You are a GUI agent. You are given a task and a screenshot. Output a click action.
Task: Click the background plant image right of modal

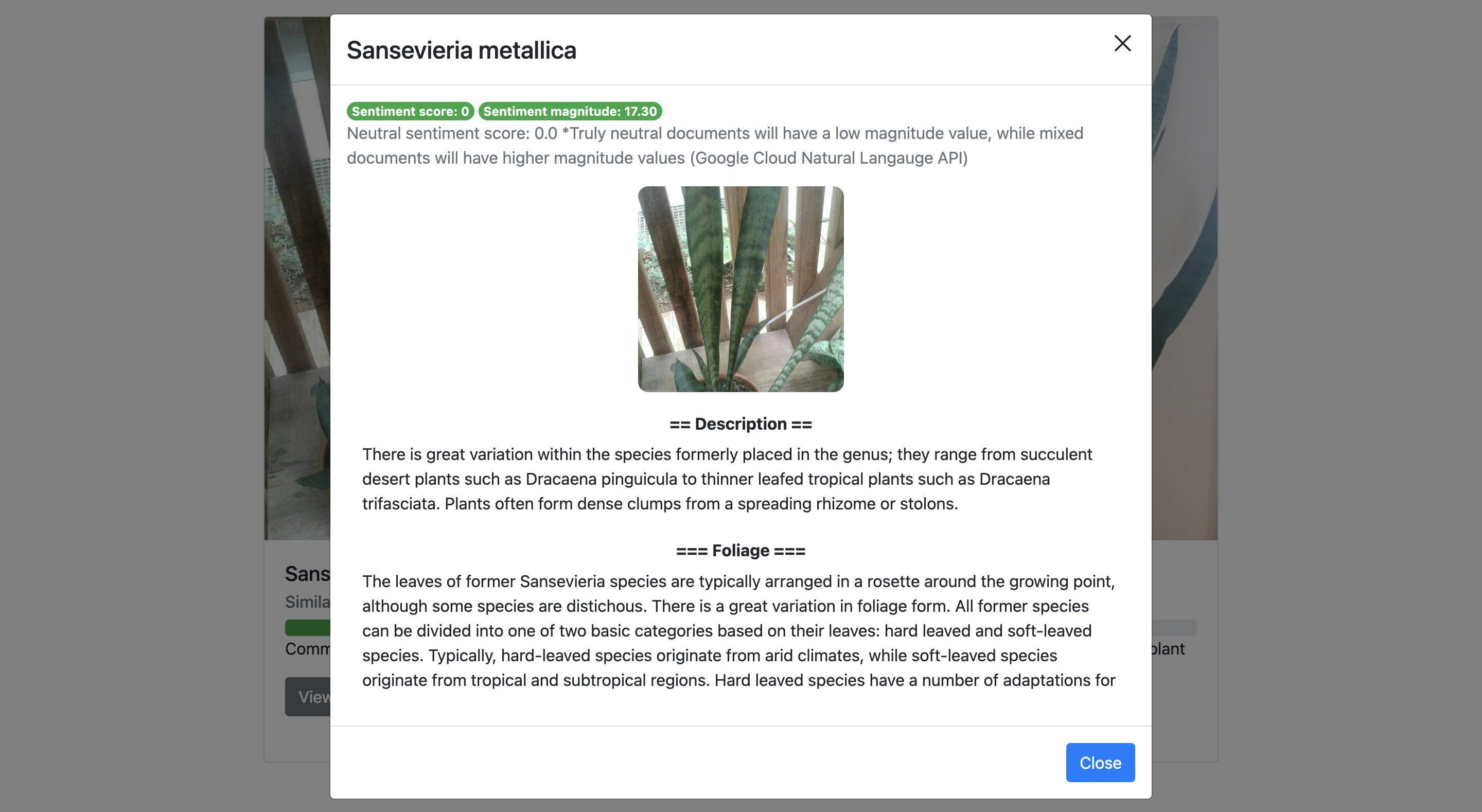pyautogui.click(x=1184, y=277)
